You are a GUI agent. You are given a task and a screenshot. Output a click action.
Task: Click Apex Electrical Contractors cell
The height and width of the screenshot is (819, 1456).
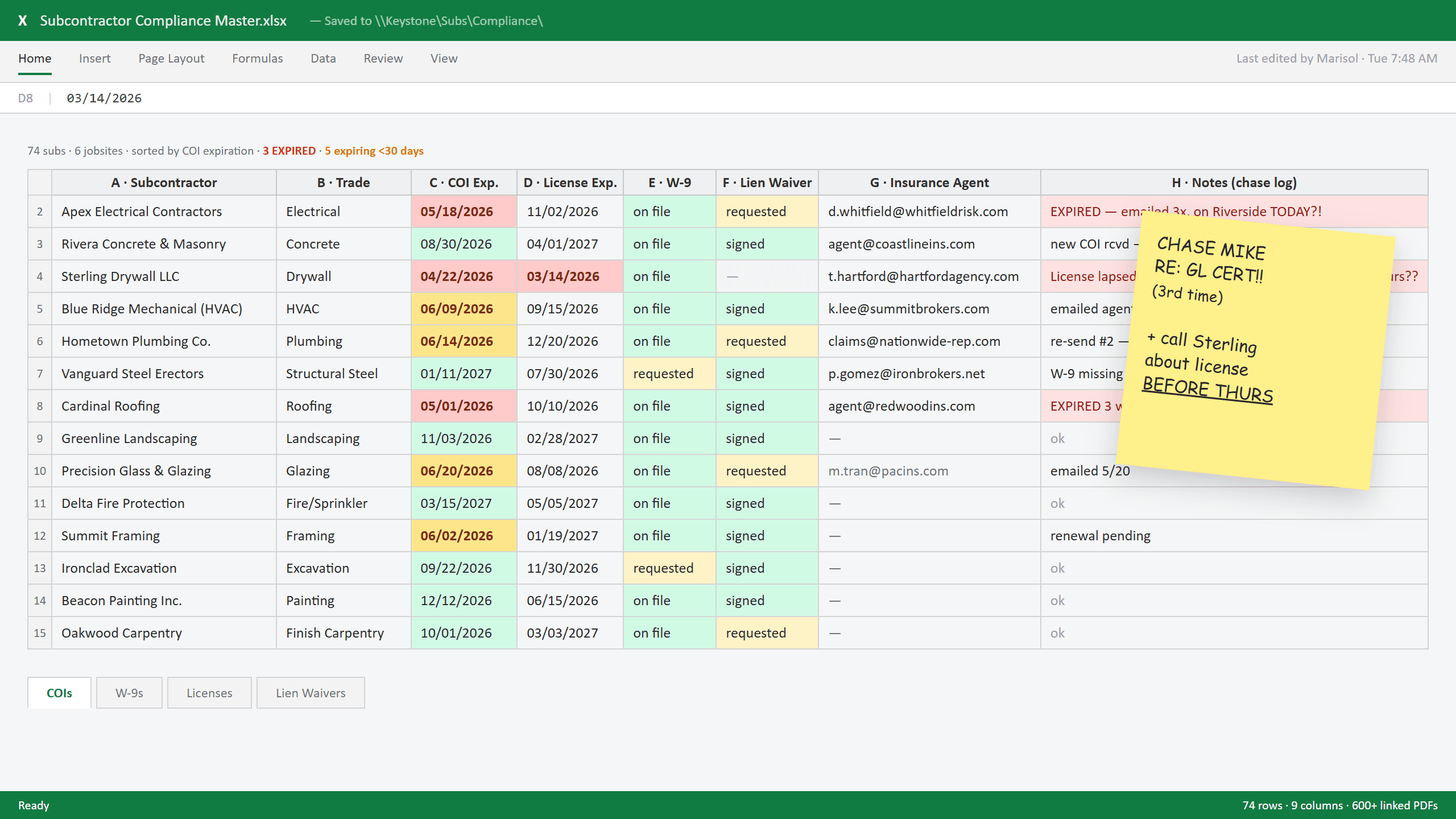pos(164,212)
